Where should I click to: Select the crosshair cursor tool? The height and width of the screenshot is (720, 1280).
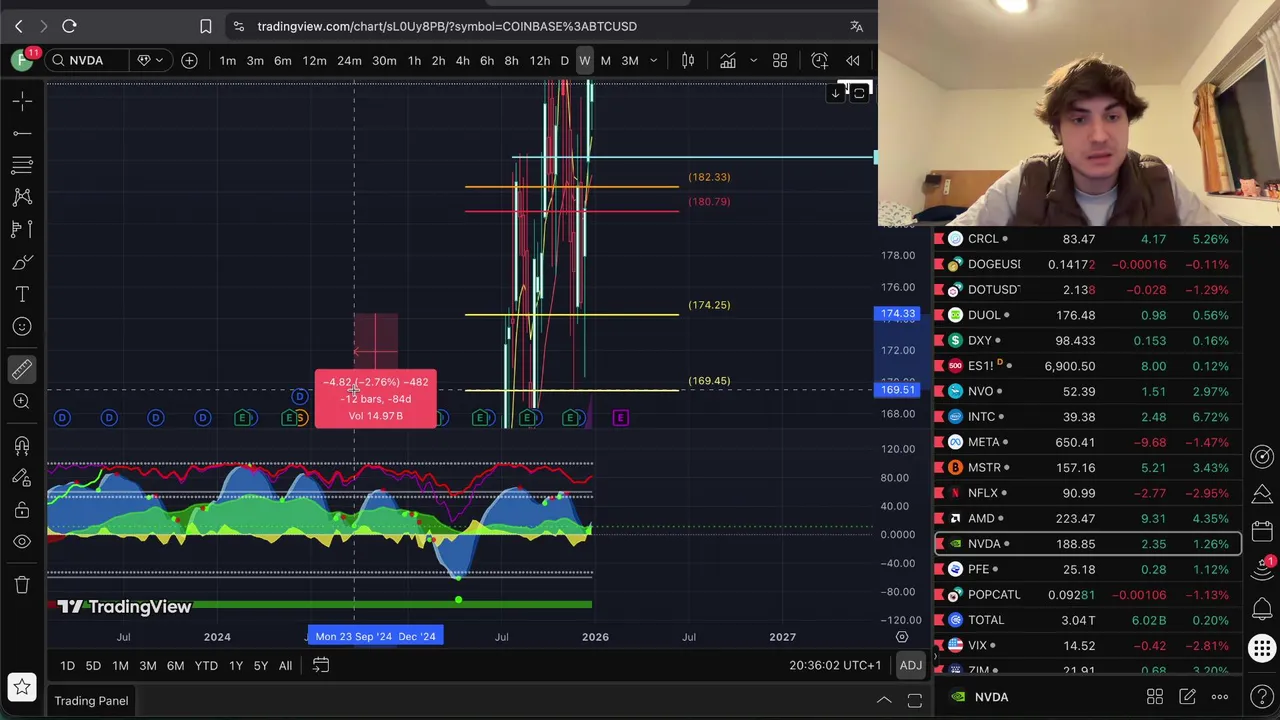[x=22, y=101]
